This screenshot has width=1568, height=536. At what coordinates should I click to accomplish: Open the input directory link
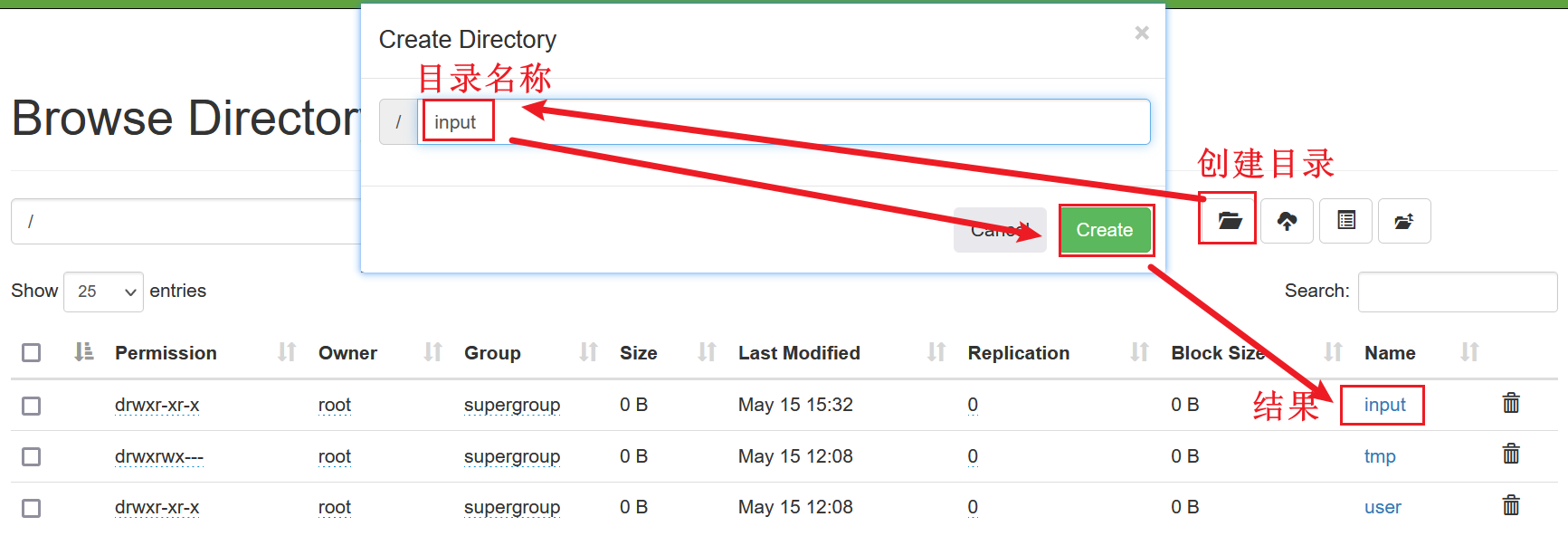pos(1384,405)
